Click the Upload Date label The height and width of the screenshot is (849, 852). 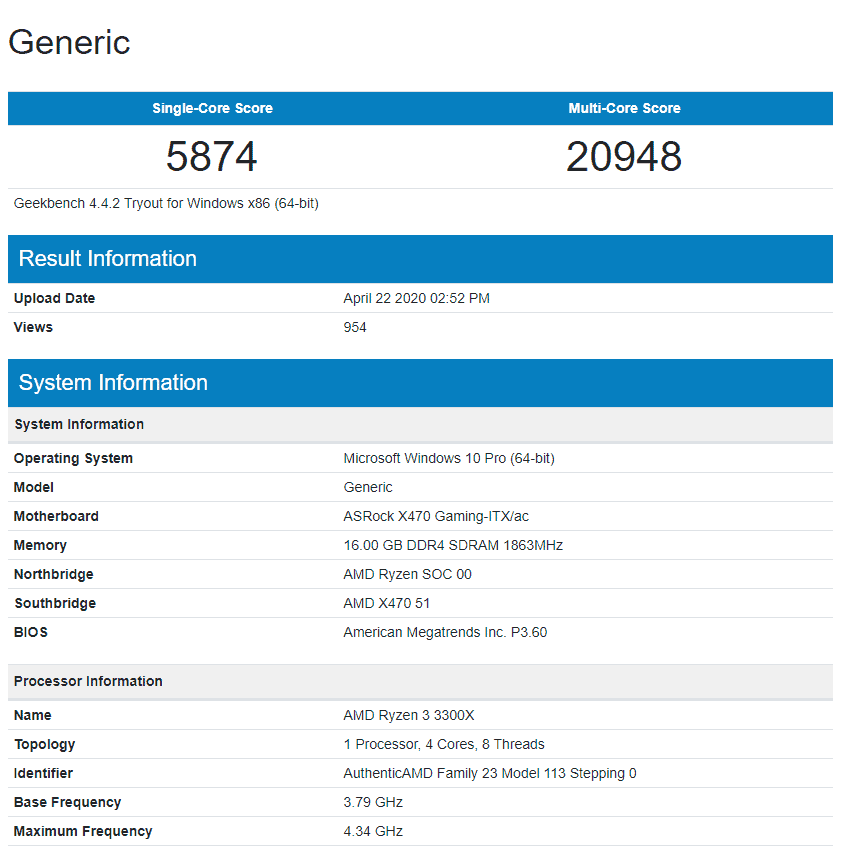tap(54, 298)
